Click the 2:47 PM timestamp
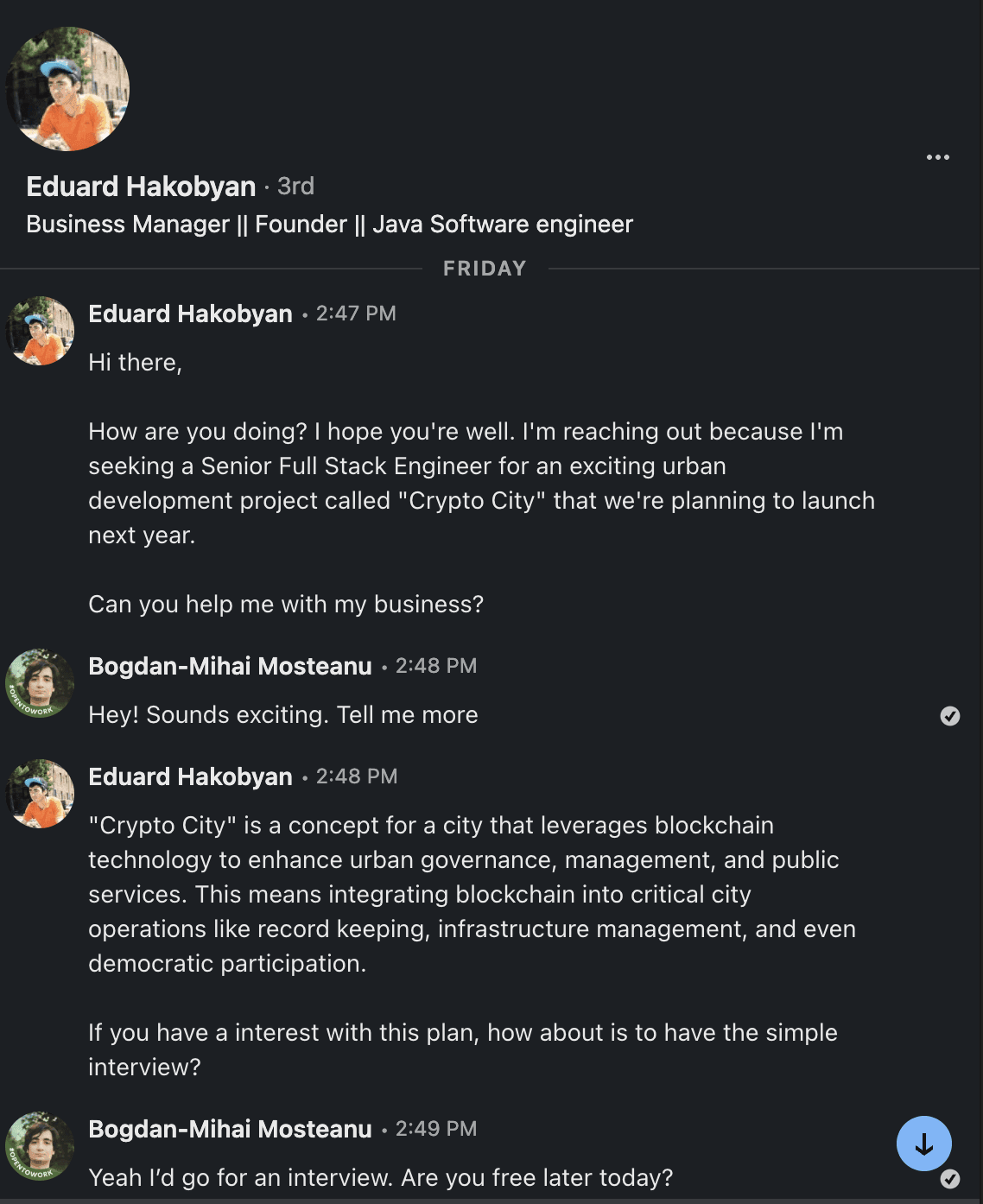The width and height of the screenshot is (983, 1204). pyautogui.click(x=356, y=314)
